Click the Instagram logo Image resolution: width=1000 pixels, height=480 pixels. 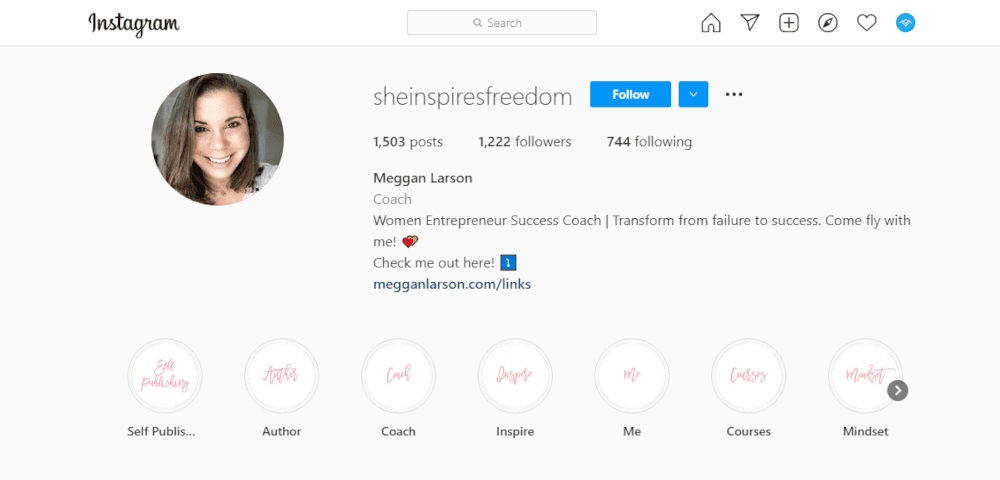point(134,24)
